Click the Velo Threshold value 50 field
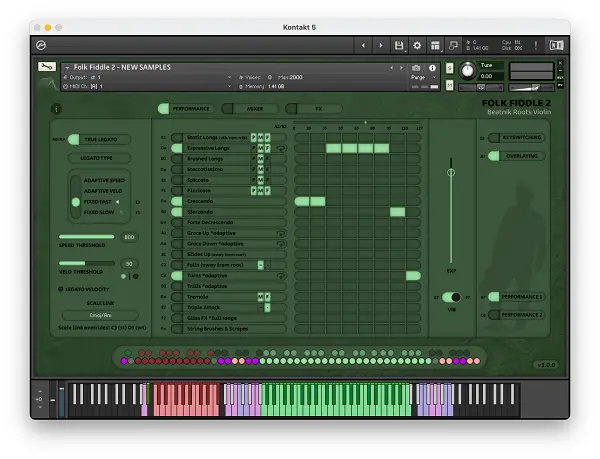600x459 pixels. (129, 264)
